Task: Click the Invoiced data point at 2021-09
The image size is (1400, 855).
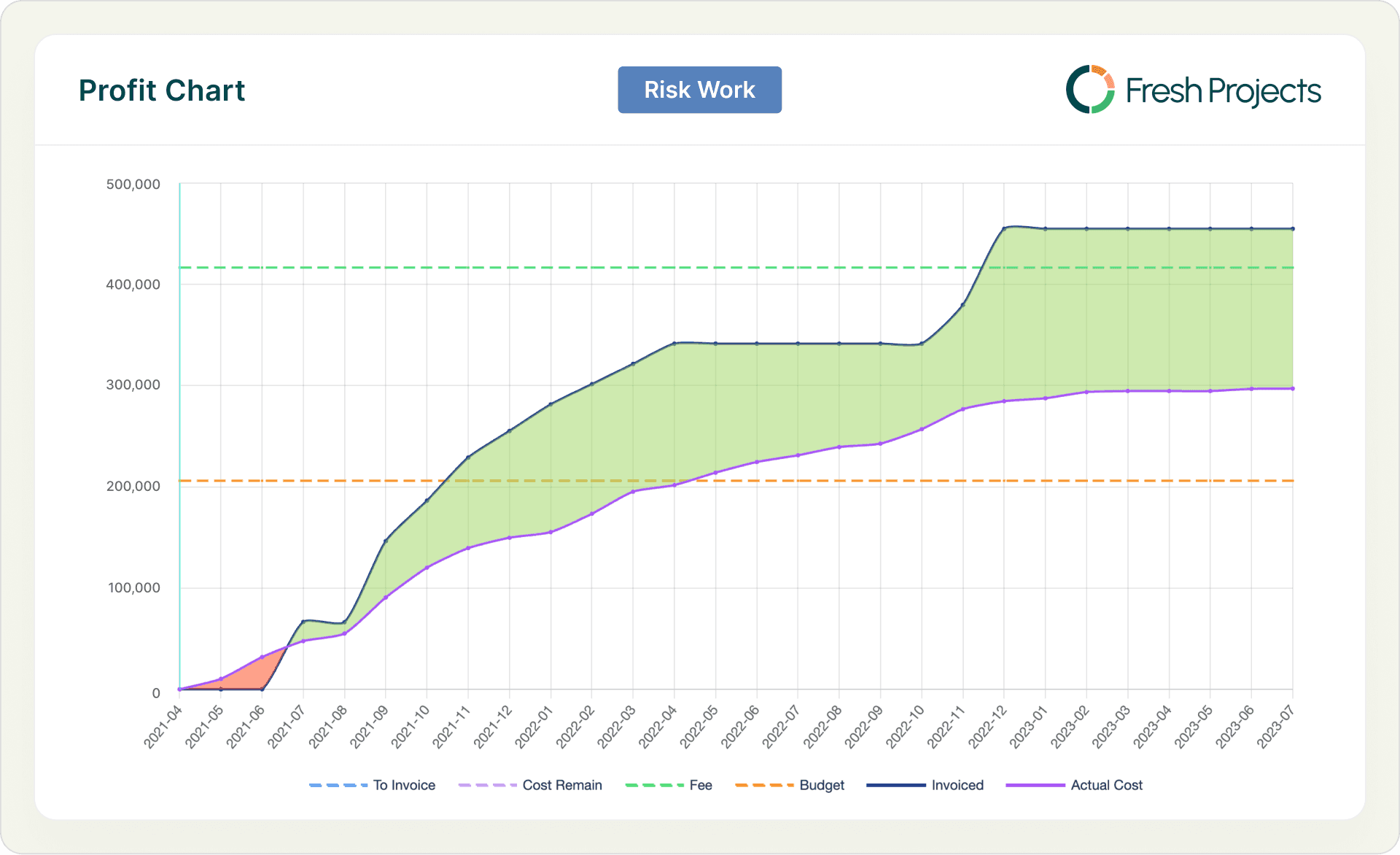Action: pos(386,541)
